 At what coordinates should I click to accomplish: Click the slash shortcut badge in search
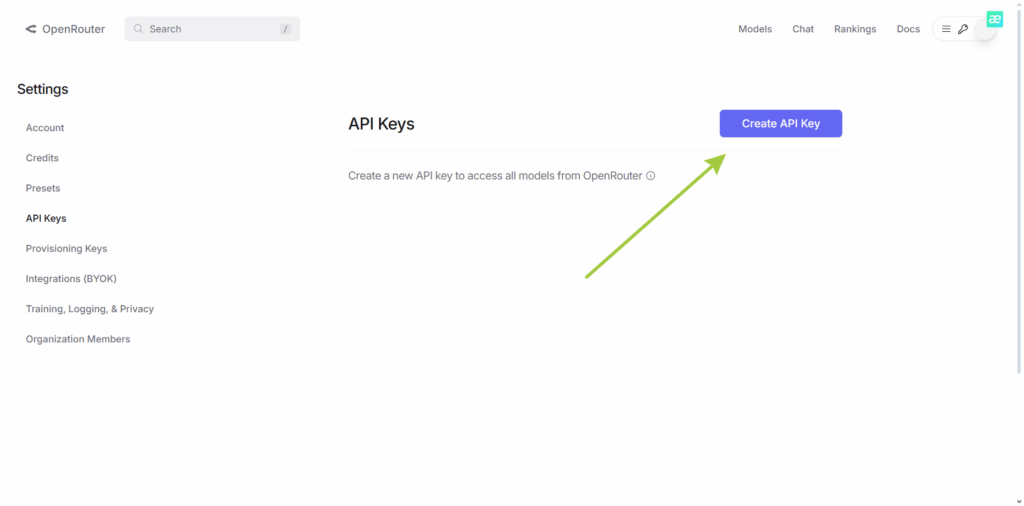(x=285, y=29)
